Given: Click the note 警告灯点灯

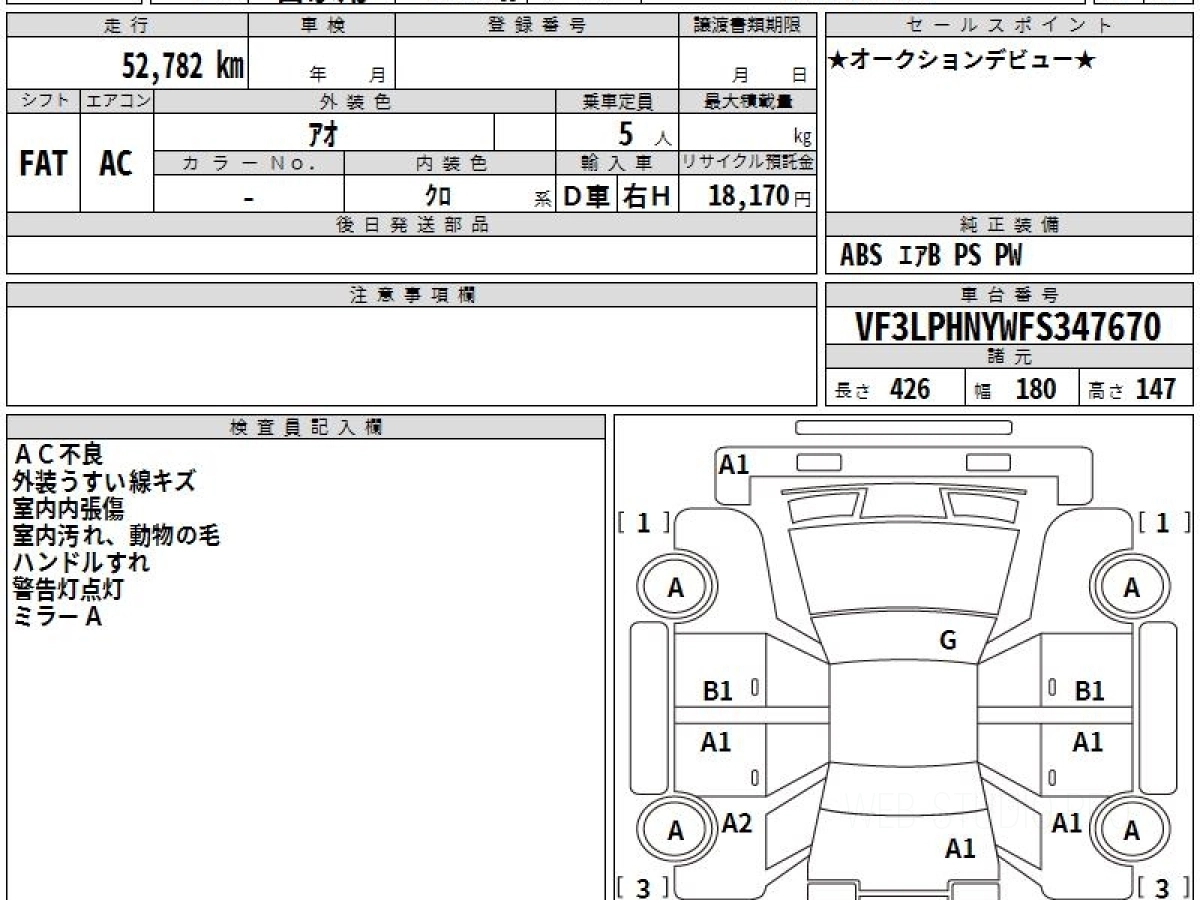Looking at the screenshot, I should 69,590.
